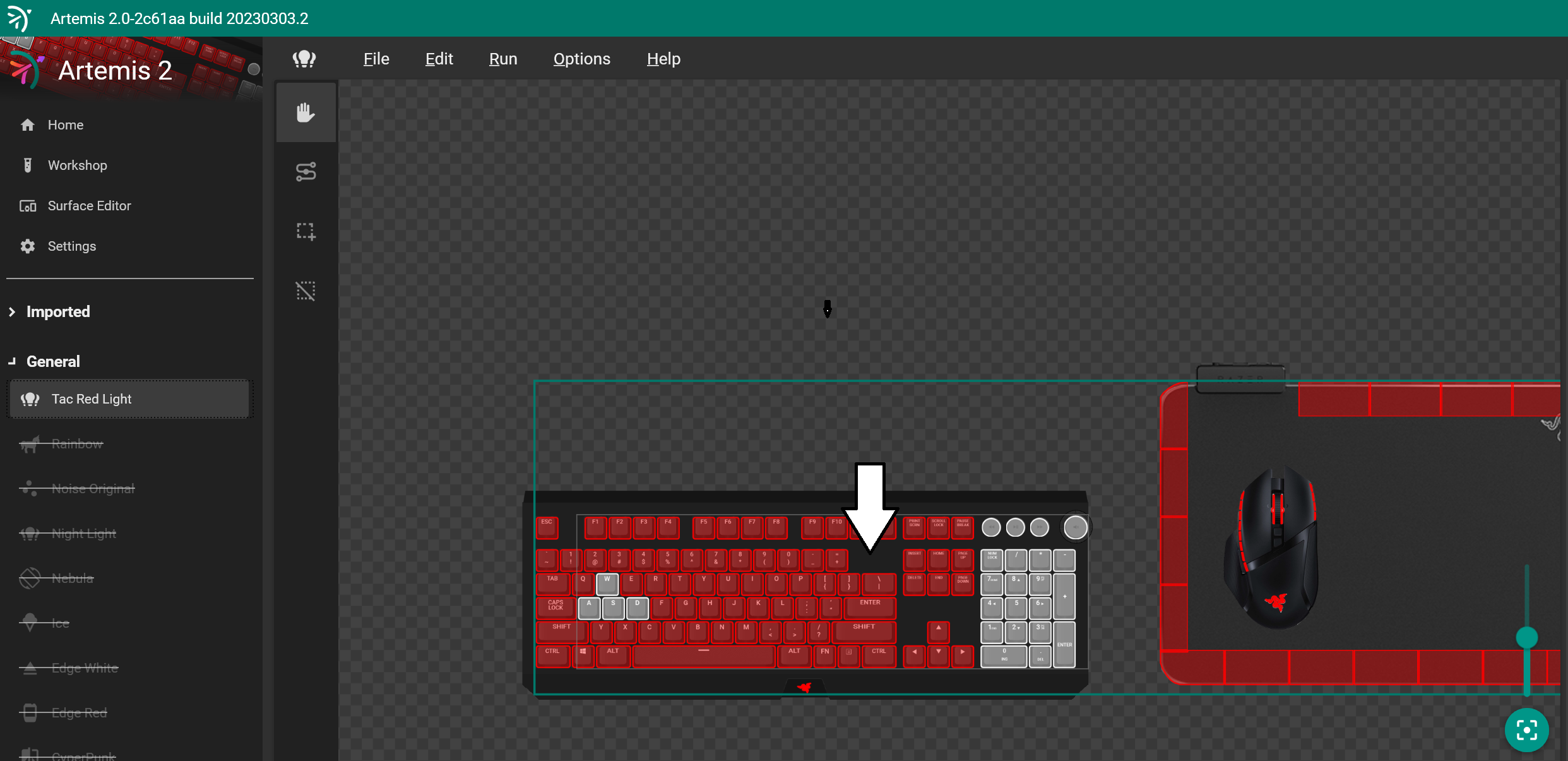Viewport: 1568px width, 761px height.
Task: Open the Settings page
Action: coord(71,246)
